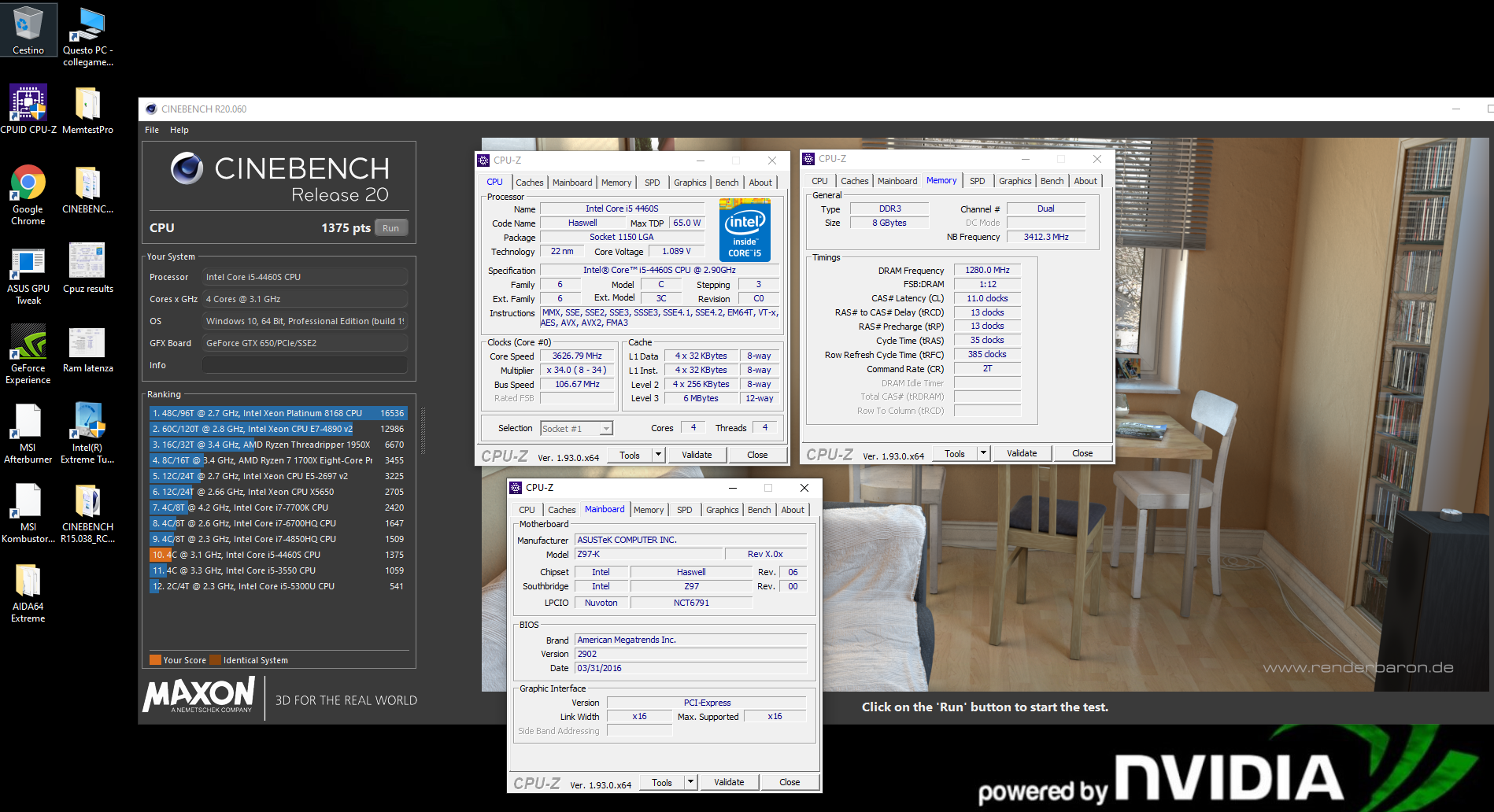The image size is (1494, 812).
Task: Open MemtestPro folder icon
Action: [87, 109]
